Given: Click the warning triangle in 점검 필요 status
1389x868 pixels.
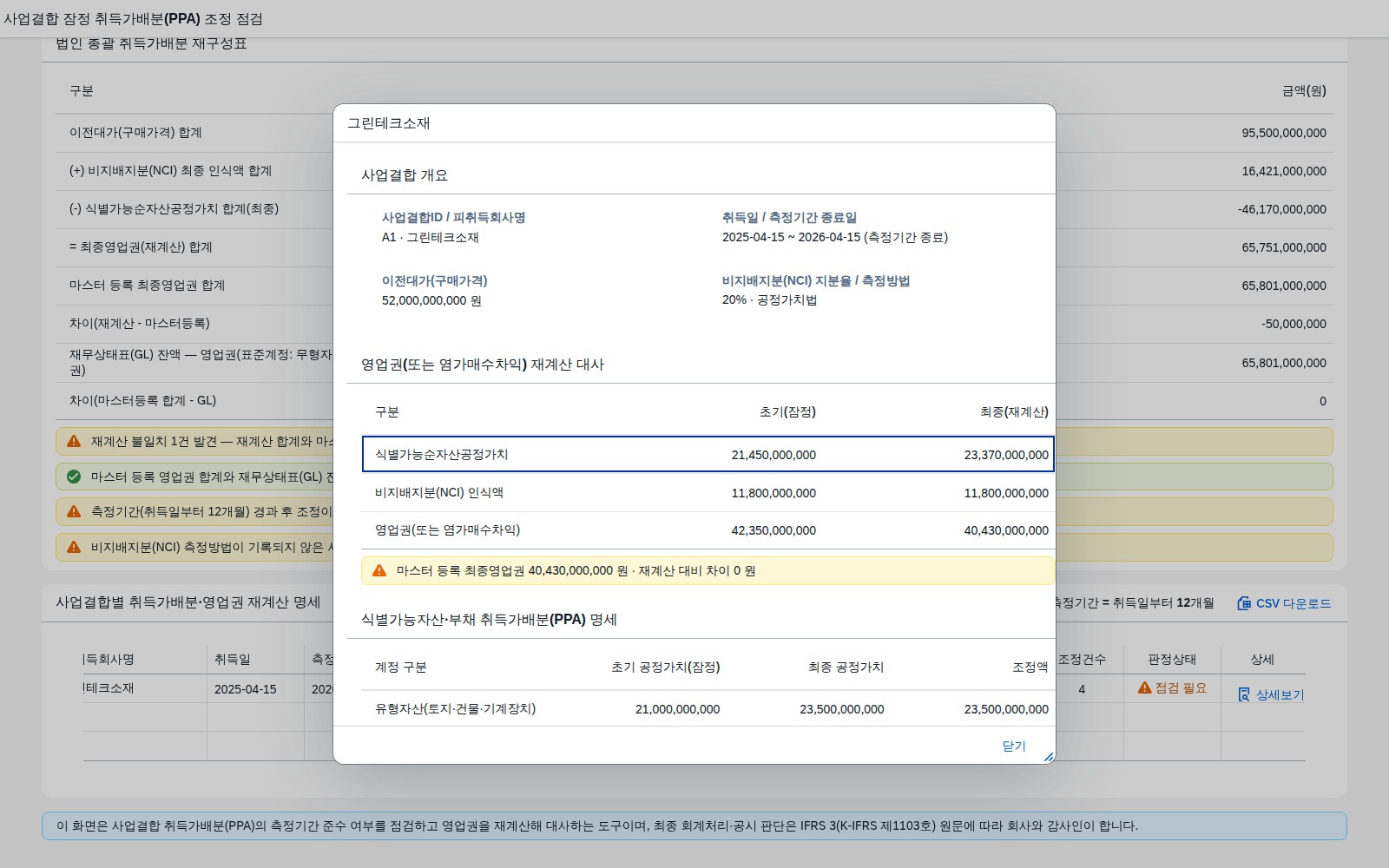Looking at the screenshot, I should click(x=1145, y=687).
